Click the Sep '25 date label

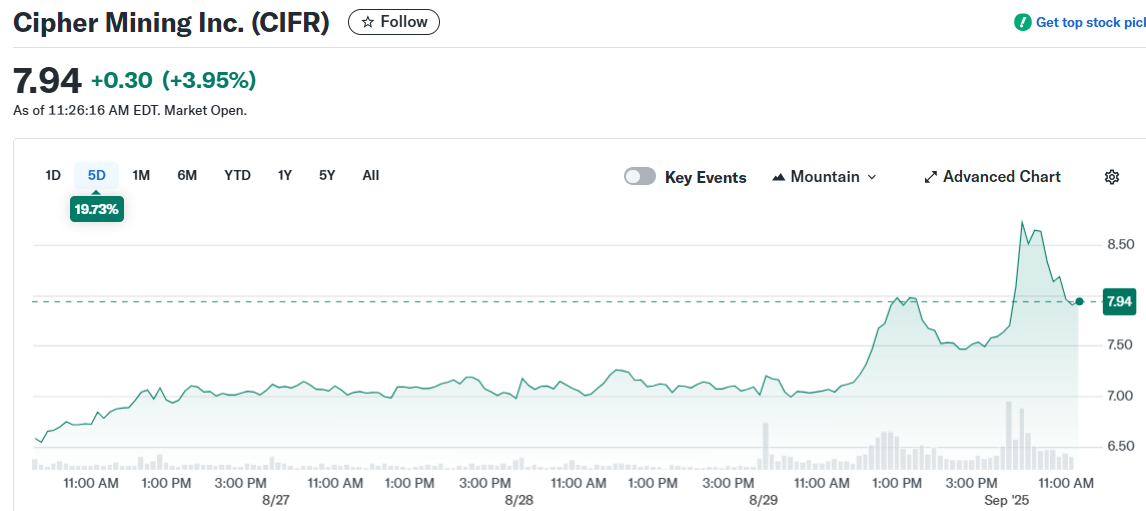coord(1006,501)
